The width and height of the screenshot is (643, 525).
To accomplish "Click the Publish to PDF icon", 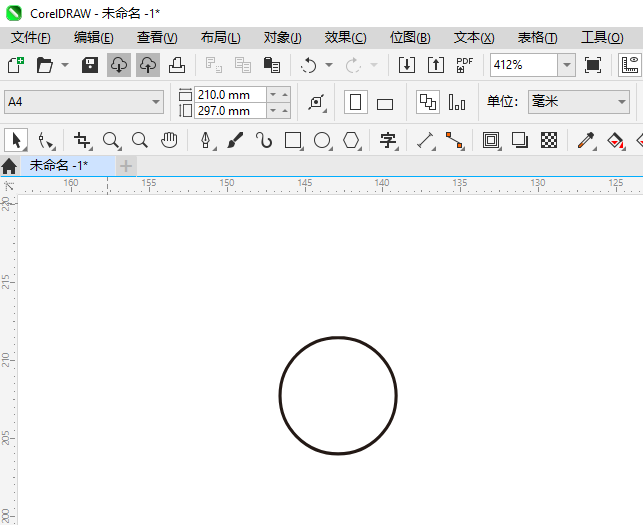I will [x=464, y=65].
